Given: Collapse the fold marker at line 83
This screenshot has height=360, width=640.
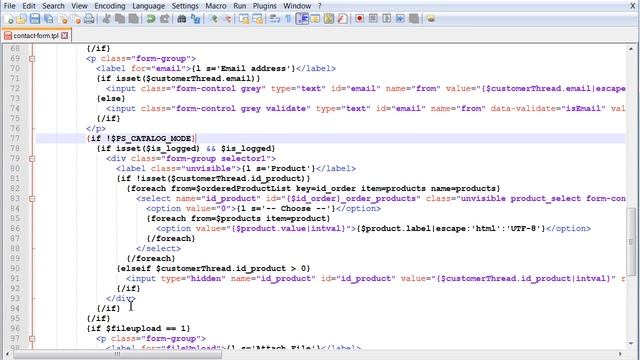Looking at the screenshot, I should [32, 198].
